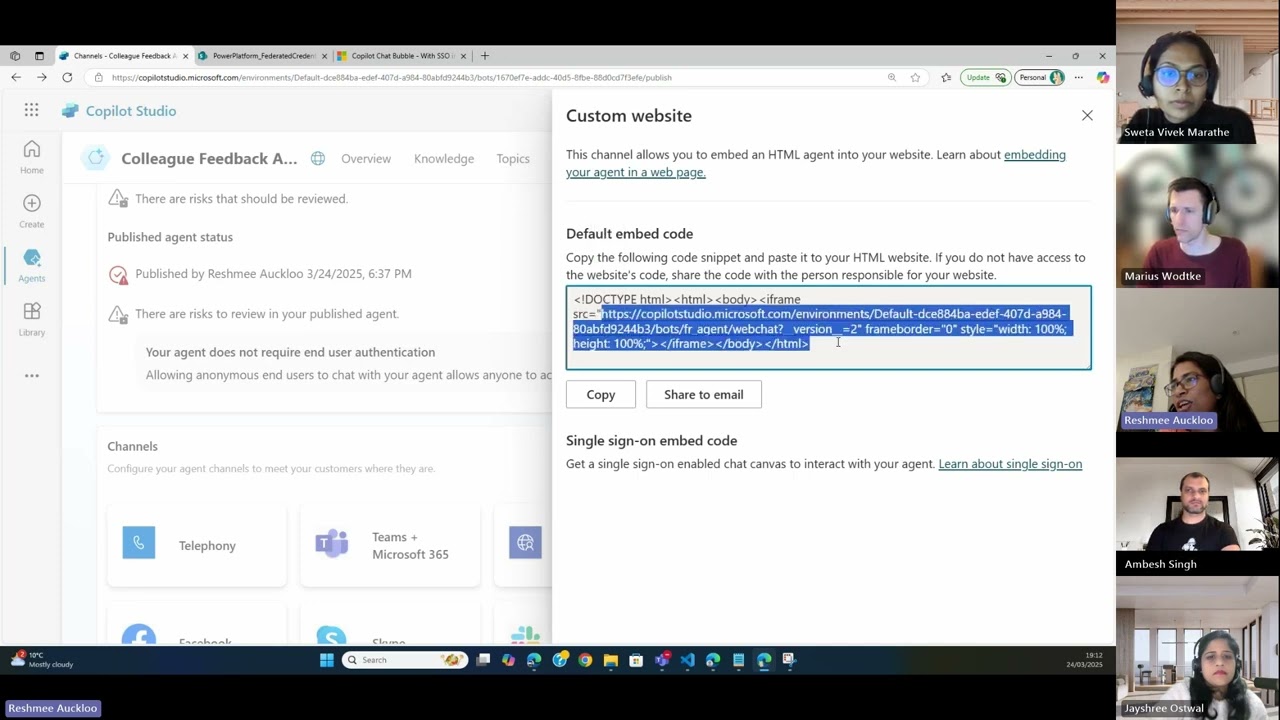Click the browser address bar URL
Viewport: 1280px width, 720px height.
pos(392,77)
